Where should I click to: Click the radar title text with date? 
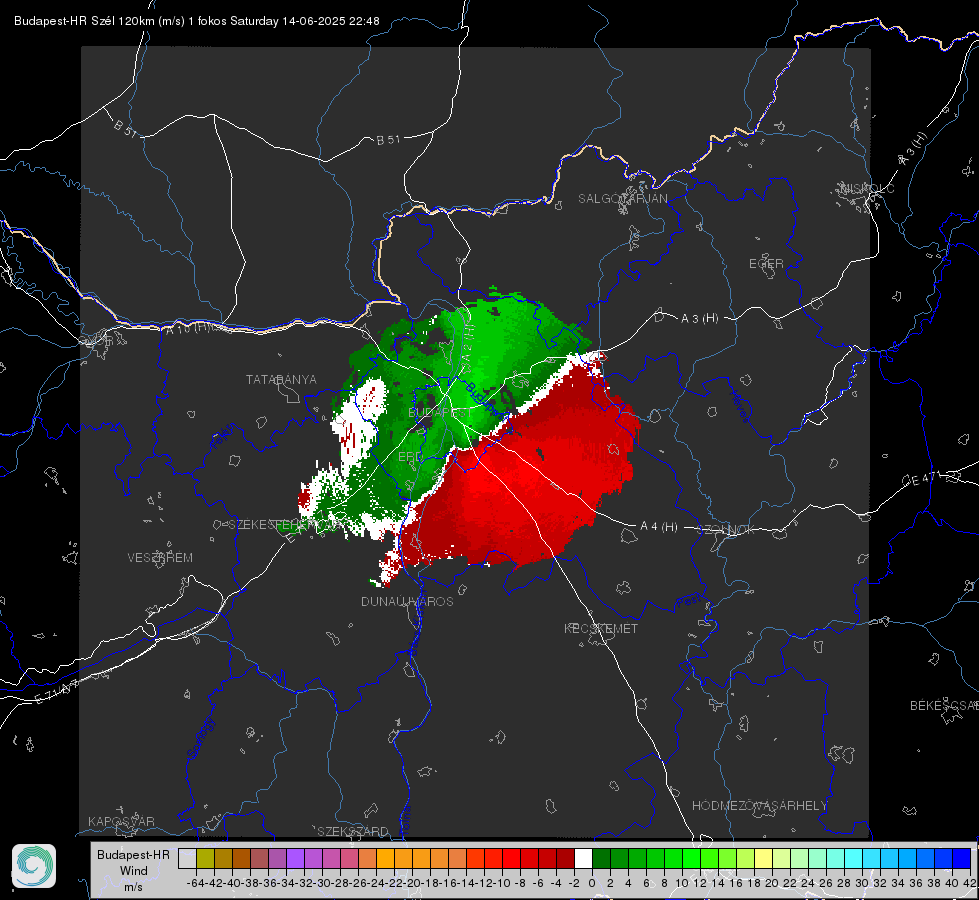point(197,21)
